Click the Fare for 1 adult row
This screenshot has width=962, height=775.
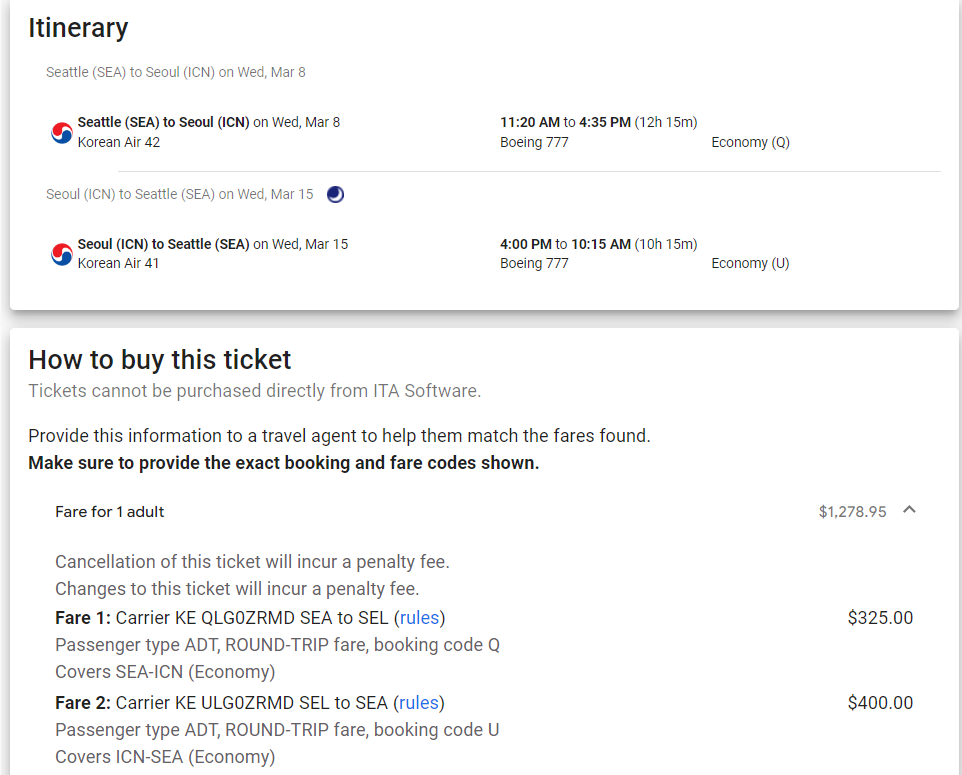point(110,511)
